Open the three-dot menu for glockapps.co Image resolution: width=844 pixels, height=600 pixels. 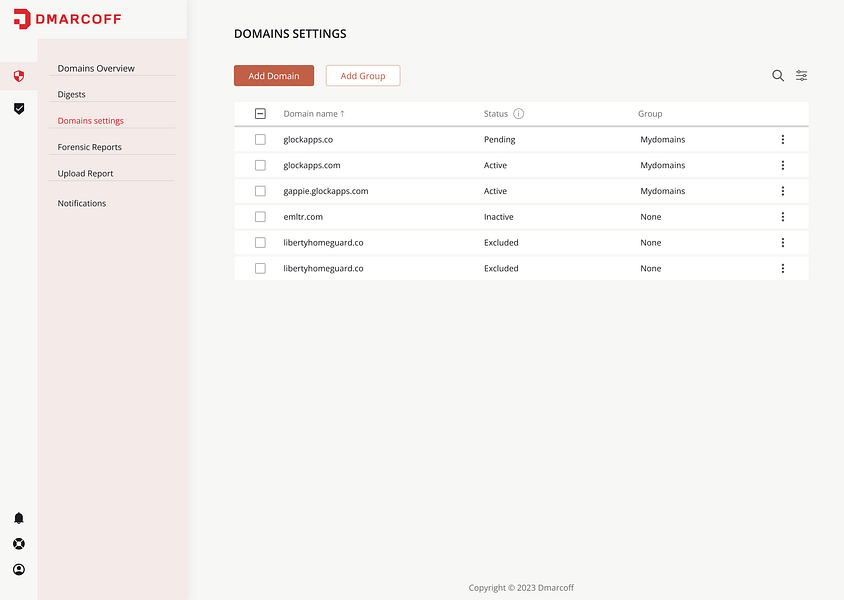[x=783, y=139]
